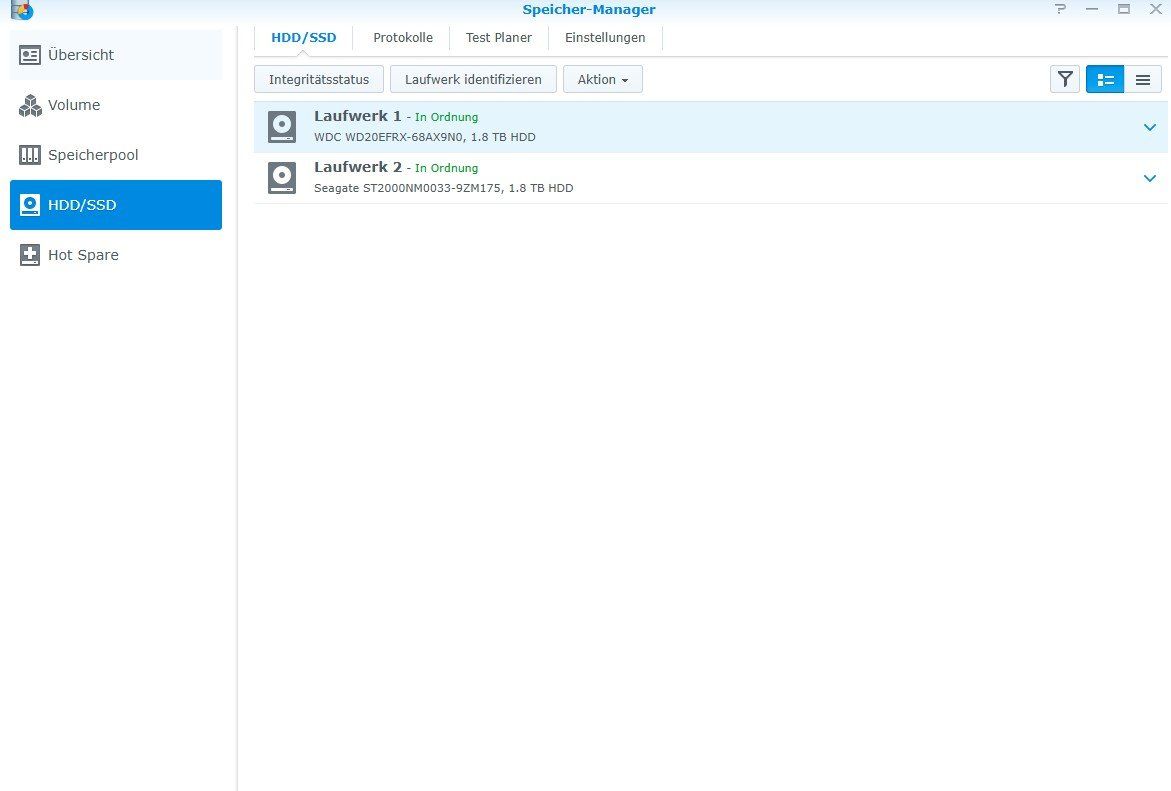Expand Laufwerk 1 details chevron
The image size is (1171, 791).
click(x=1149, y=128)
